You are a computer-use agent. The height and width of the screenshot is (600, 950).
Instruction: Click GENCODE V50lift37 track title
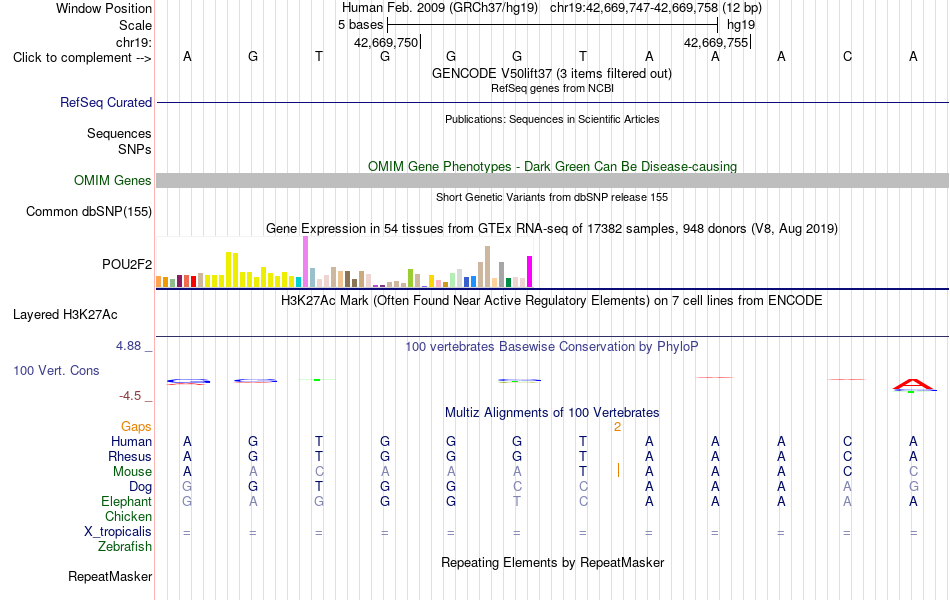[x=551, y=73]
